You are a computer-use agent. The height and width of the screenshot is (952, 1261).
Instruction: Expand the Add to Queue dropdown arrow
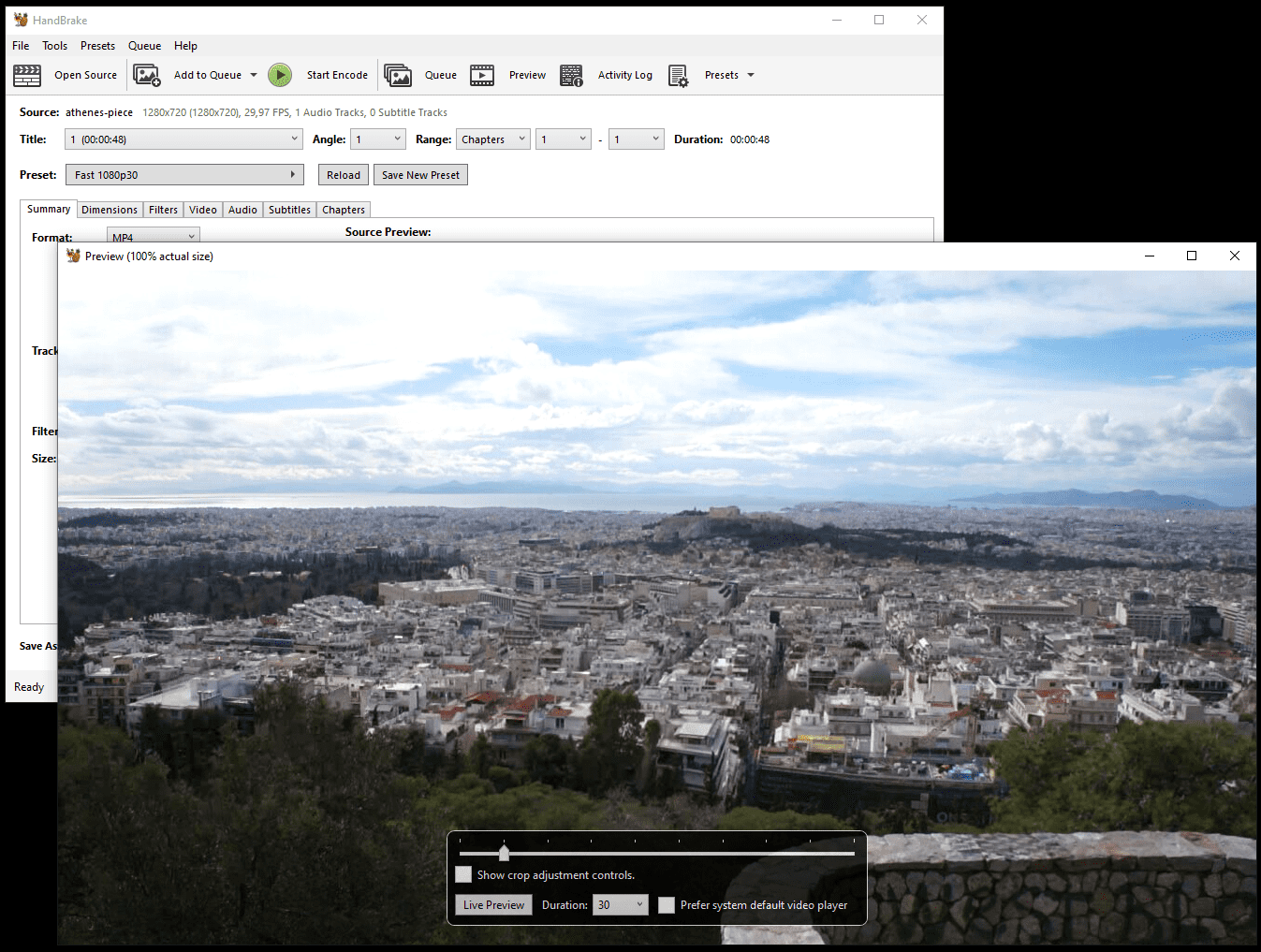tap(254, 75)
